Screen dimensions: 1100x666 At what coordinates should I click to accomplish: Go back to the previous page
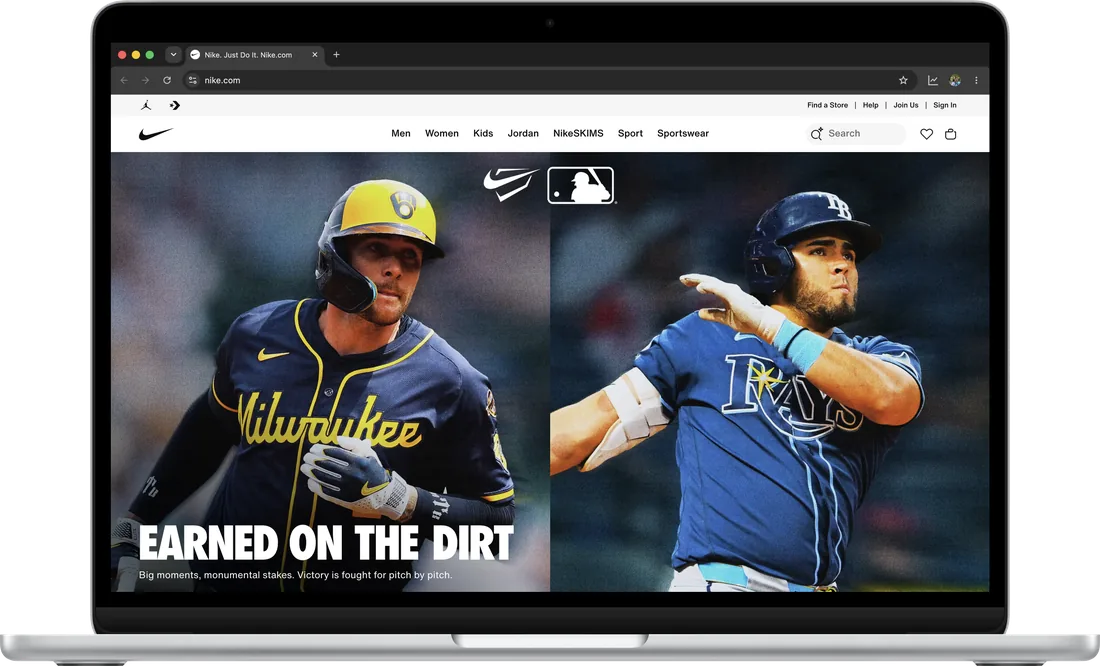[x=124, y=80]
